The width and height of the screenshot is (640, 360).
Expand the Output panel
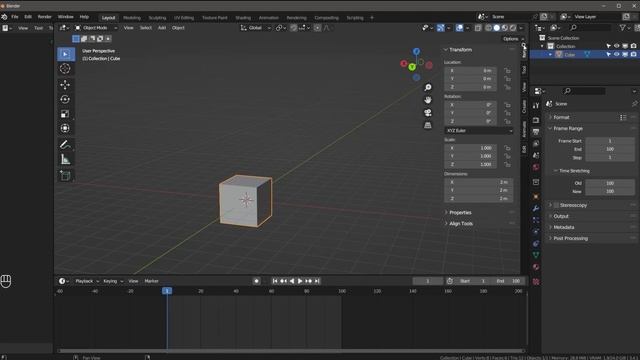[x=561, y=216]
